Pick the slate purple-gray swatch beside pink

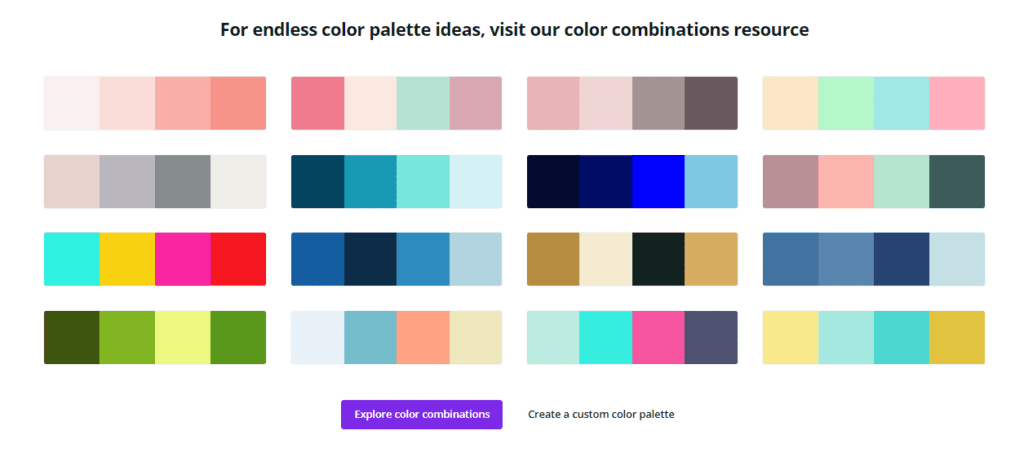pos(711,337)
